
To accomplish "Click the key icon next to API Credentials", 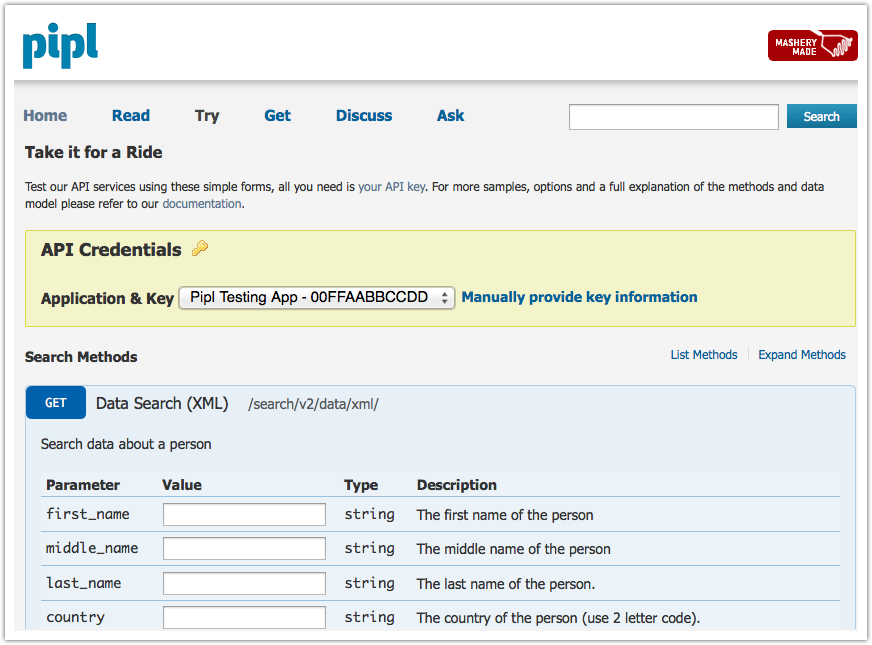I will [x=199, y=248].
